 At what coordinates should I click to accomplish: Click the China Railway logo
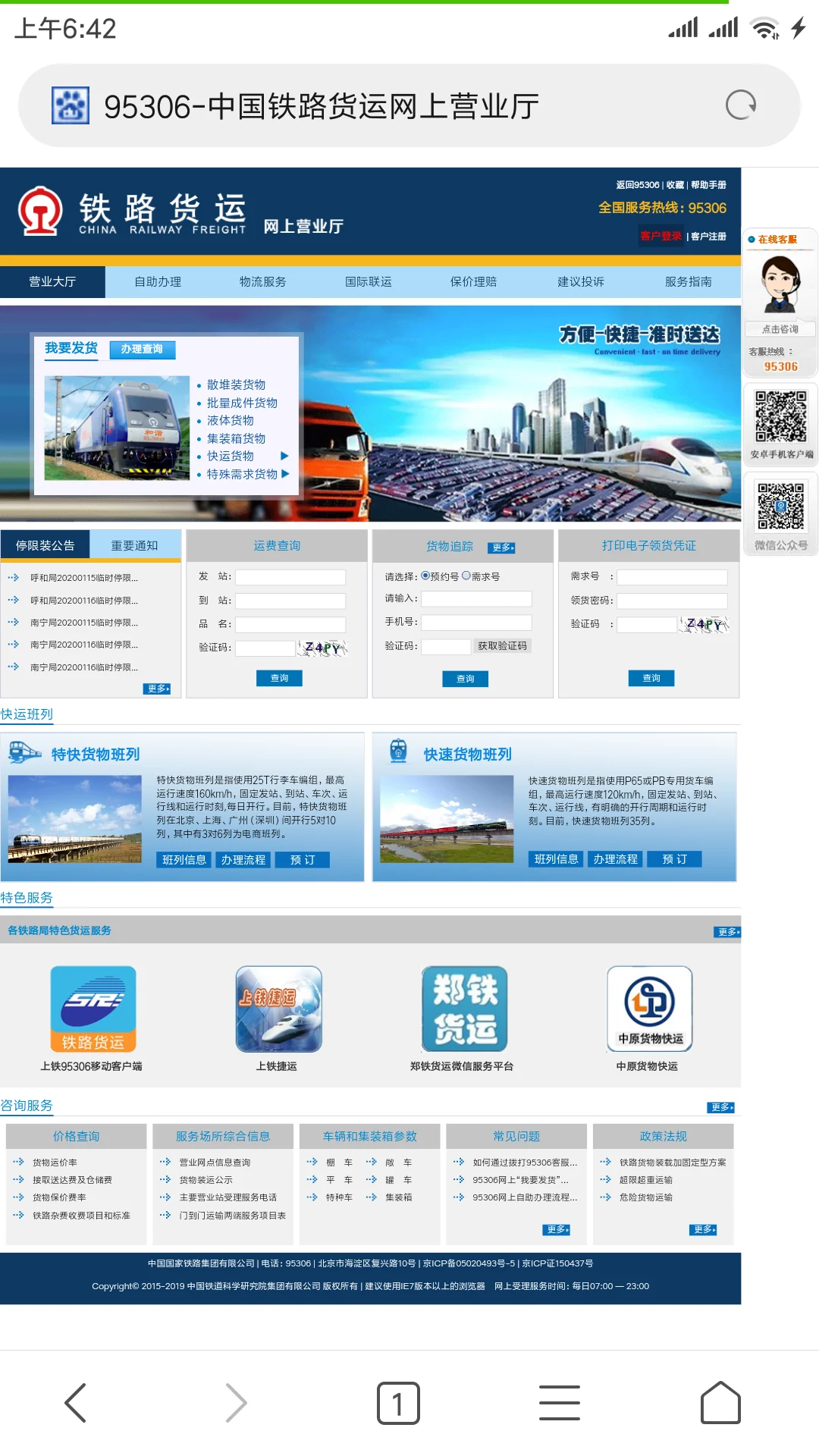pos(40,211)
